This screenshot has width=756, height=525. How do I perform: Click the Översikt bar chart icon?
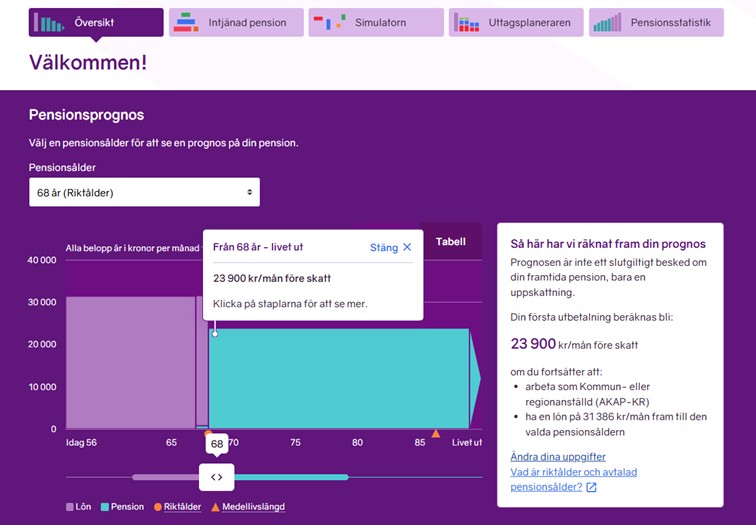pos(48,22)
